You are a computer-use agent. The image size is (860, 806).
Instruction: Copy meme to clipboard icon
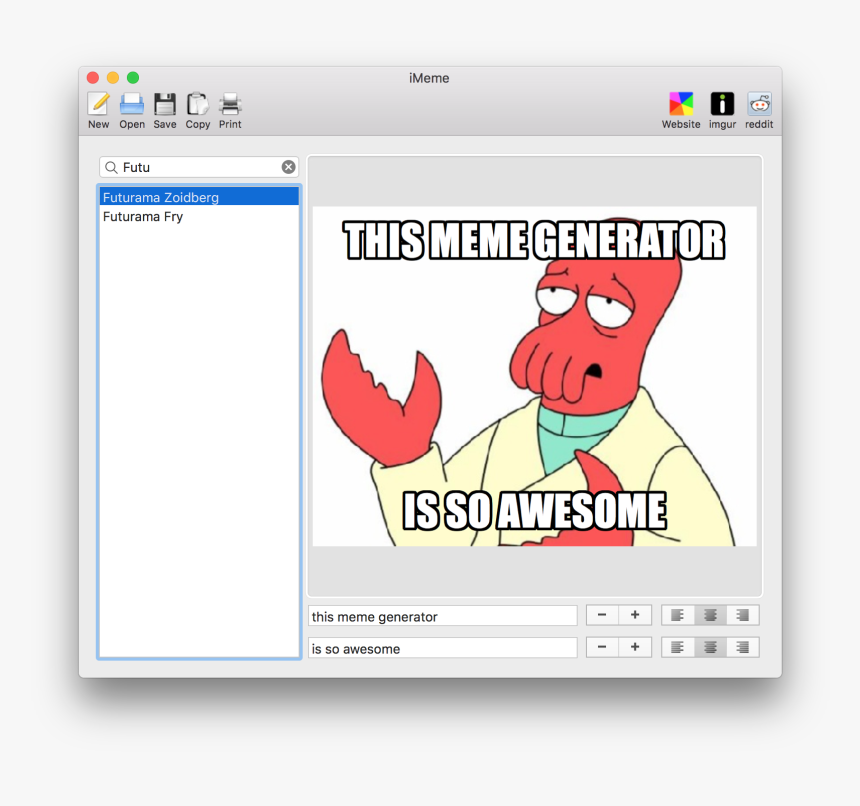[x=197, y=111]
